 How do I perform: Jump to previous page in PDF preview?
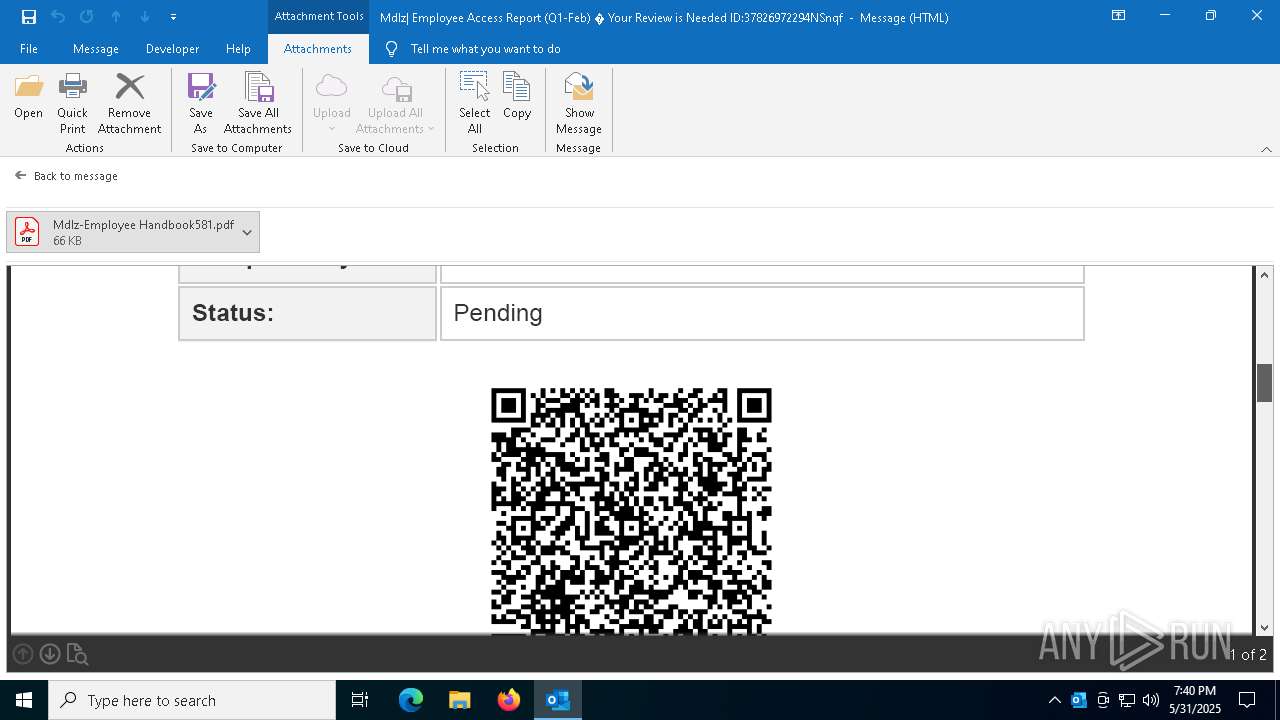tap(23, 654)
